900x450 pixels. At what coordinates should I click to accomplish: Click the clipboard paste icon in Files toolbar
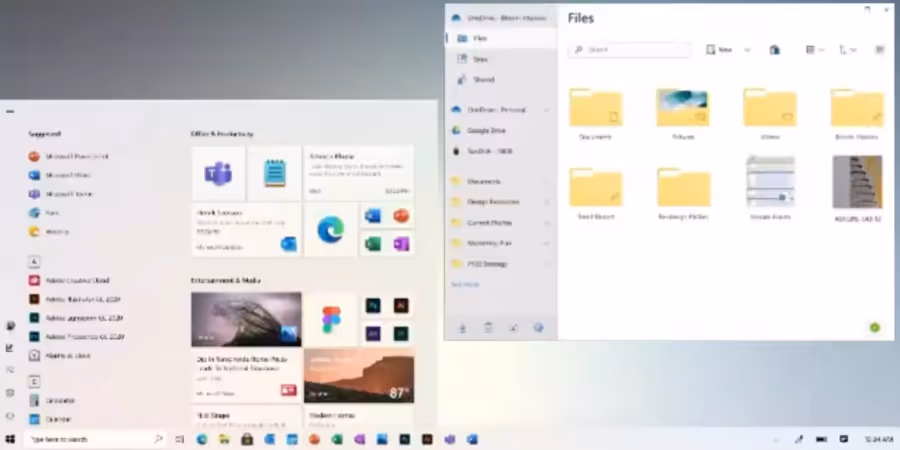pos(774,50)
